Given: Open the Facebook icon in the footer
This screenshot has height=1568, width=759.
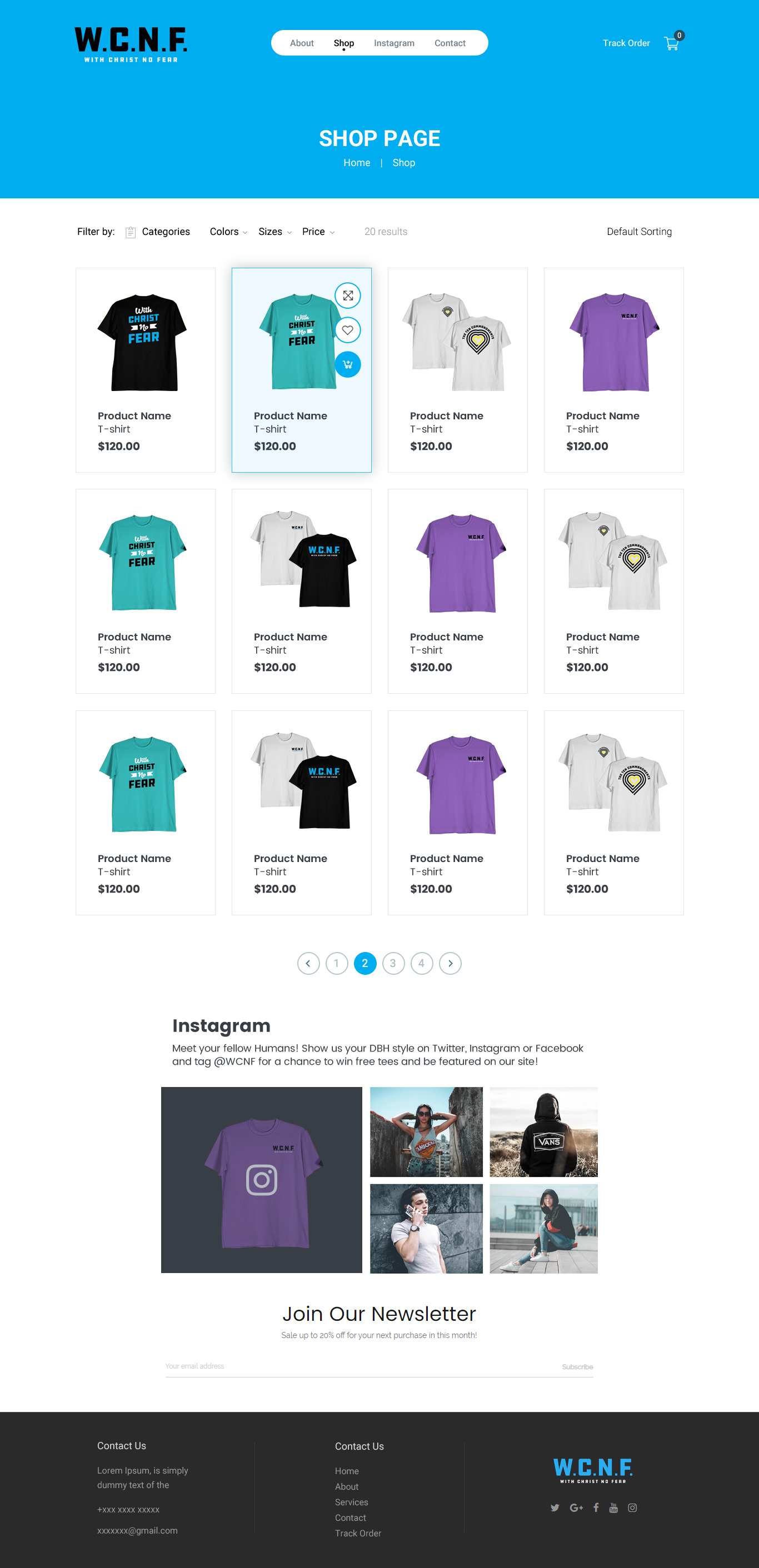Looking at the screenshot, I should (596, 1508).
